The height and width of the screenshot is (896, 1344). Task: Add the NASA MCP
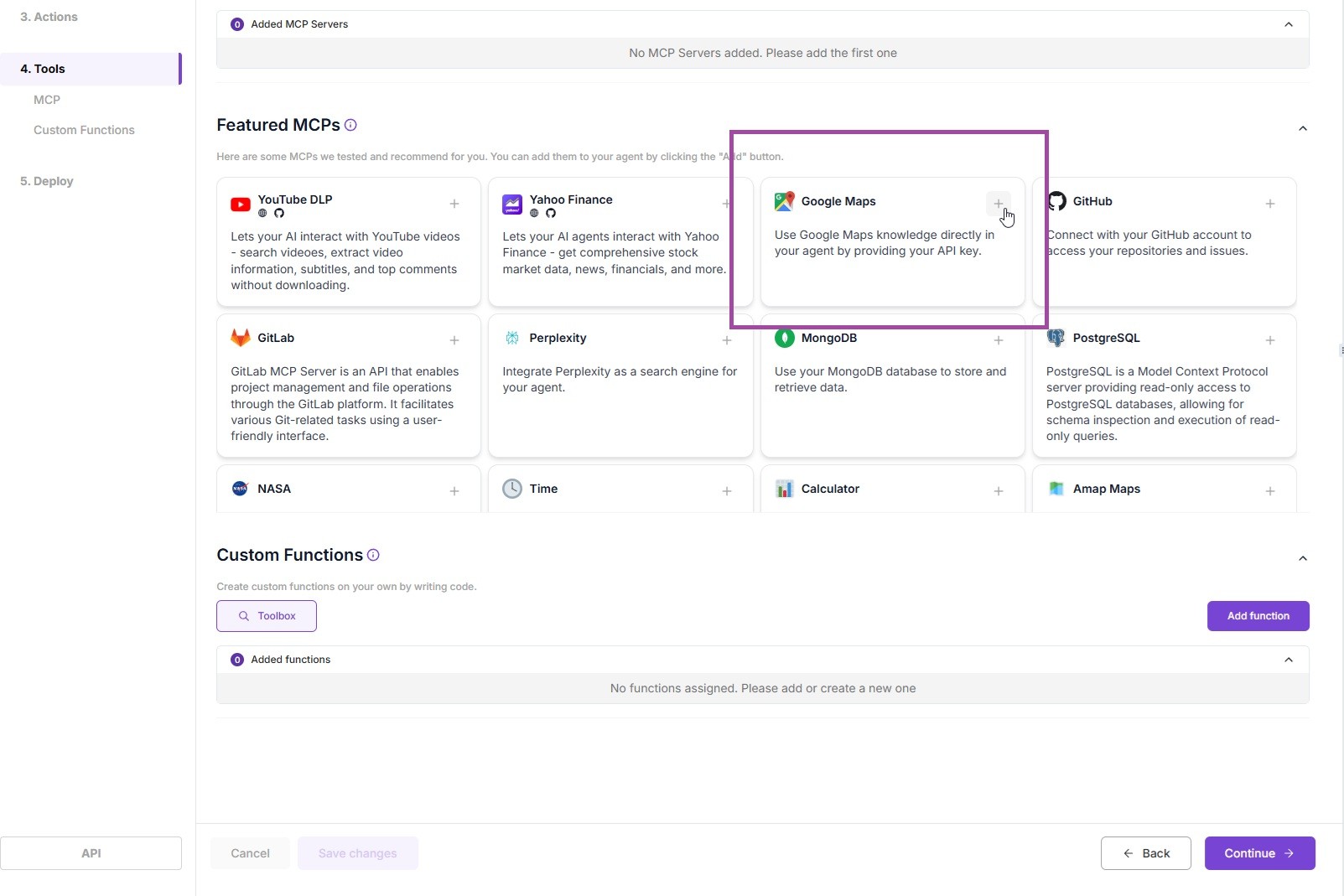point(454,491)
